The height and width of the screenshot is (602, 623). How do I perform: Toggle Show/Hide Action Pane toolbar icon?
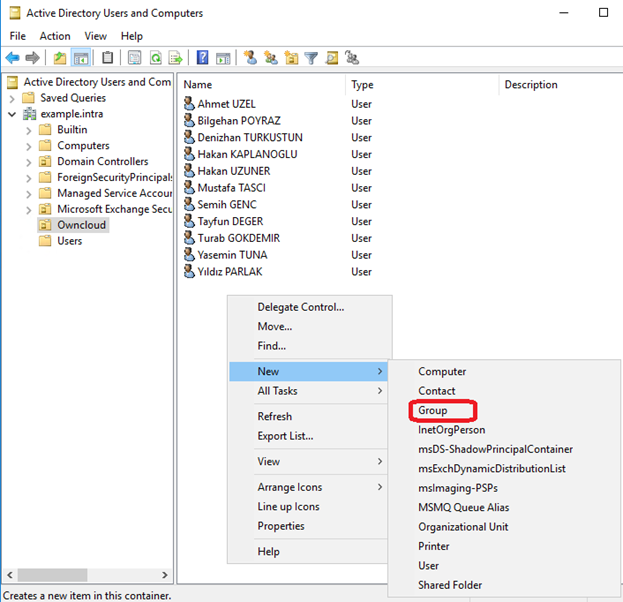point(223,58)
